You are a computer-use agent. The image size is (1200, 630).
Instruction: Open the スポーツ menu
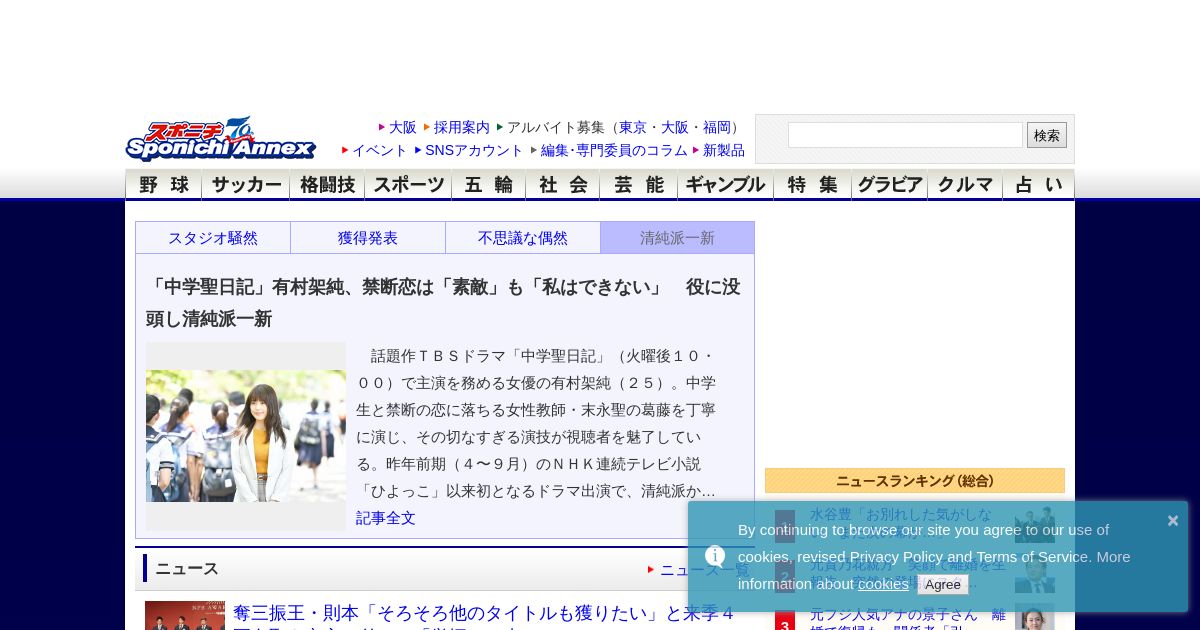point(408,184)
